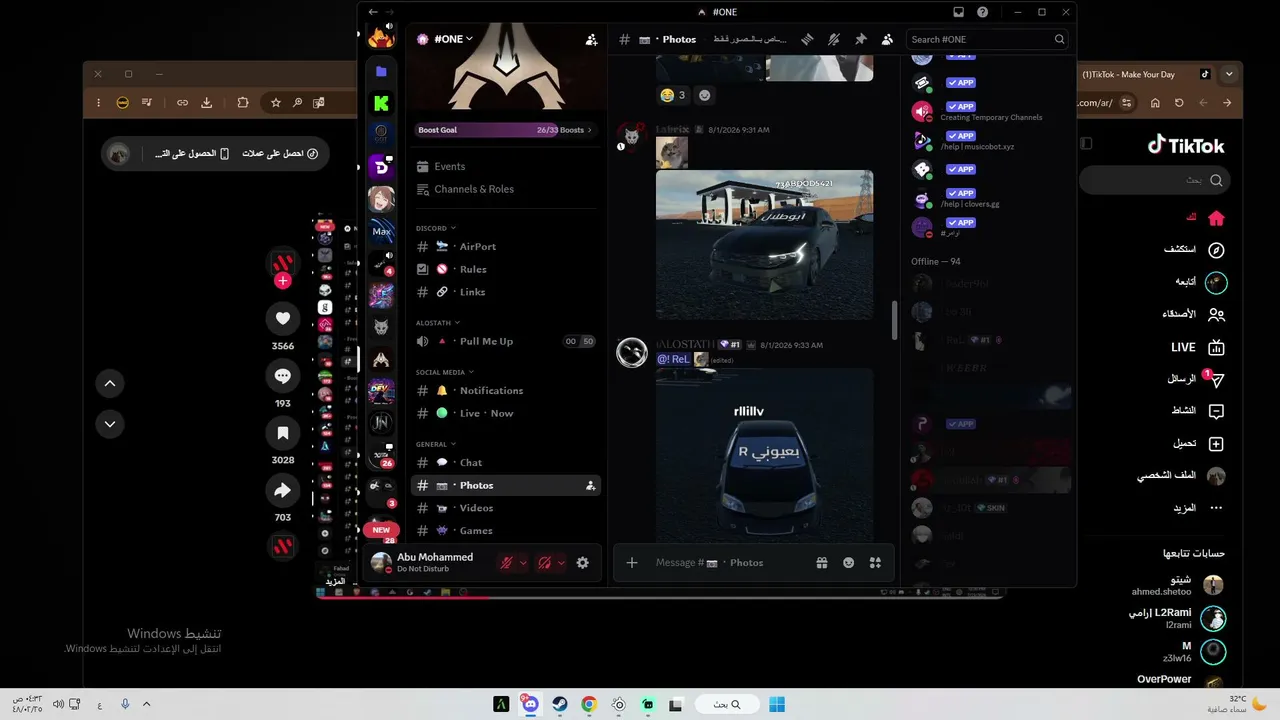Collapse the GENERAL channel category
Screen dimensions: 1280x720
(436, 444)
